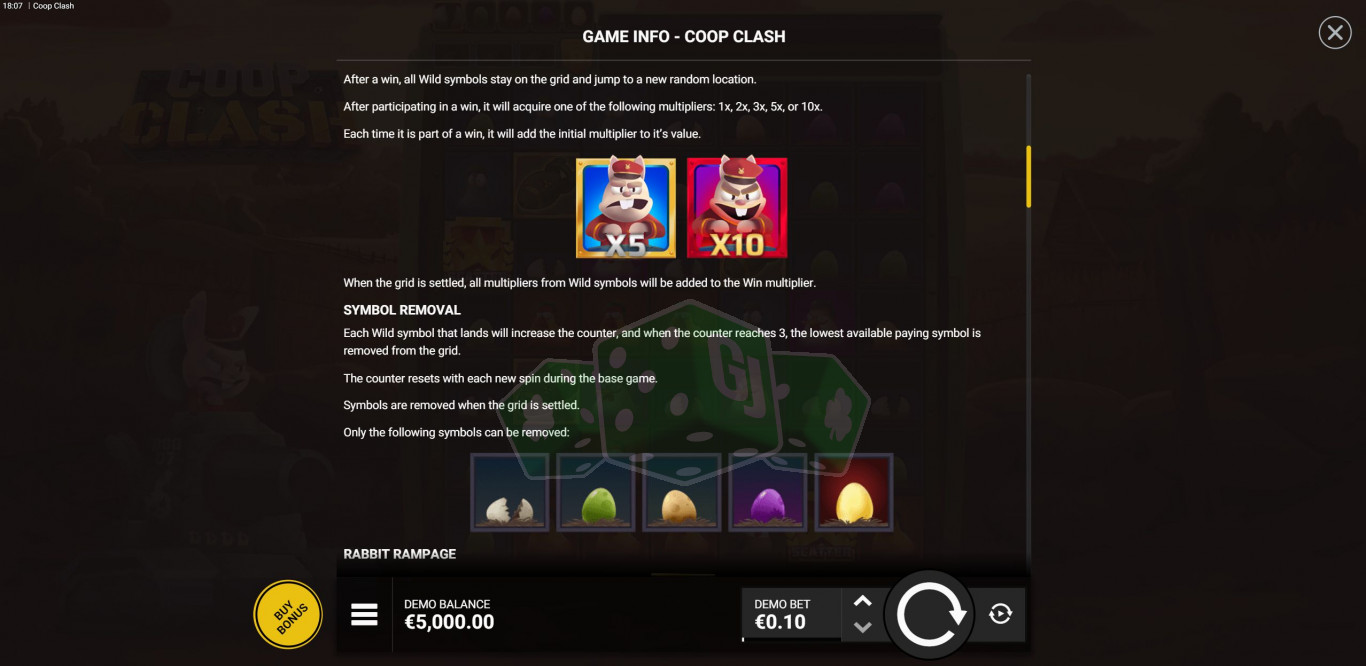
Task: Select the orange egg symbol
Action: coord(682,492)
